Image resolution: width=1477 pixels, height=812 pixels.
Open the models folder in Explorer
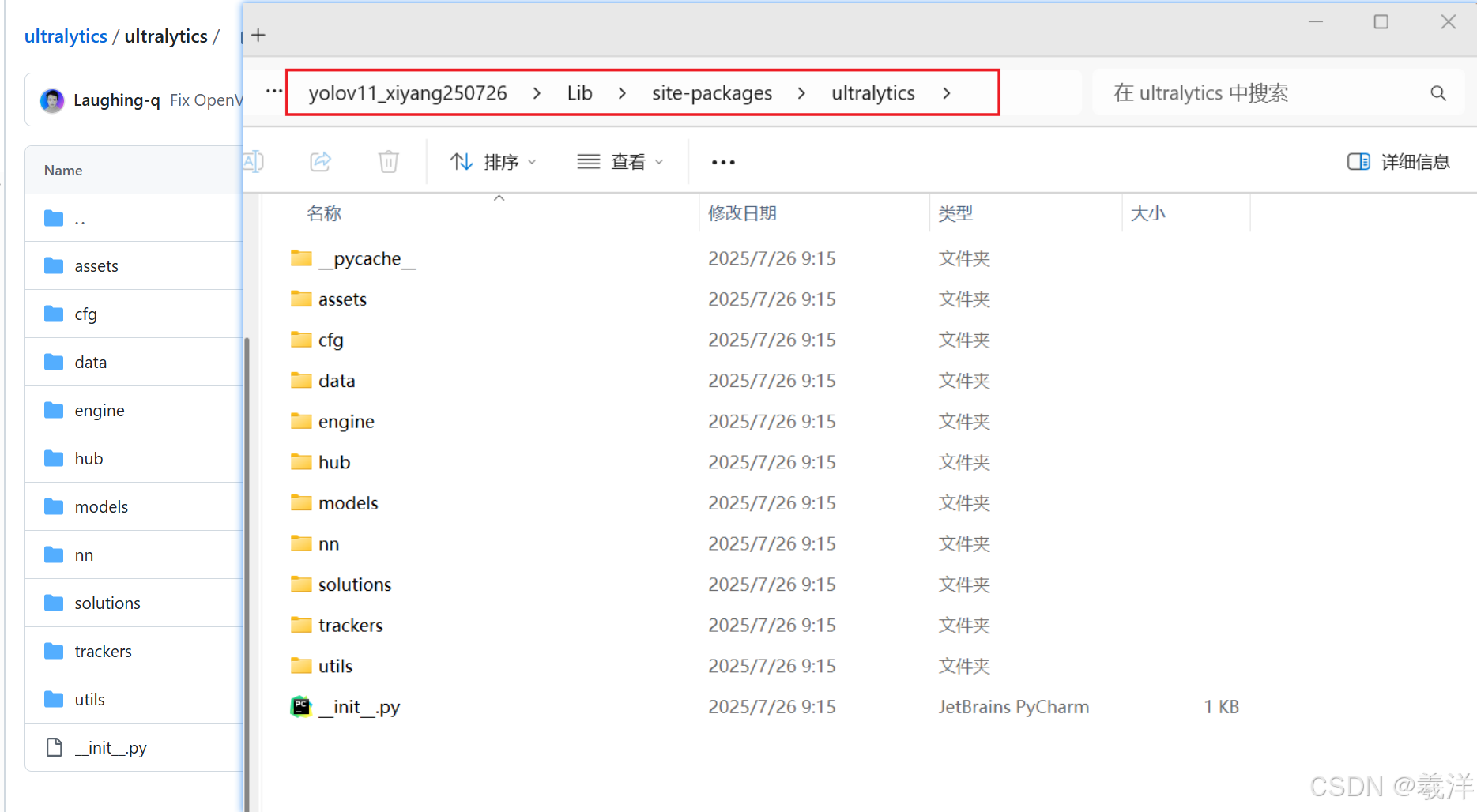(x=348, y=502)
